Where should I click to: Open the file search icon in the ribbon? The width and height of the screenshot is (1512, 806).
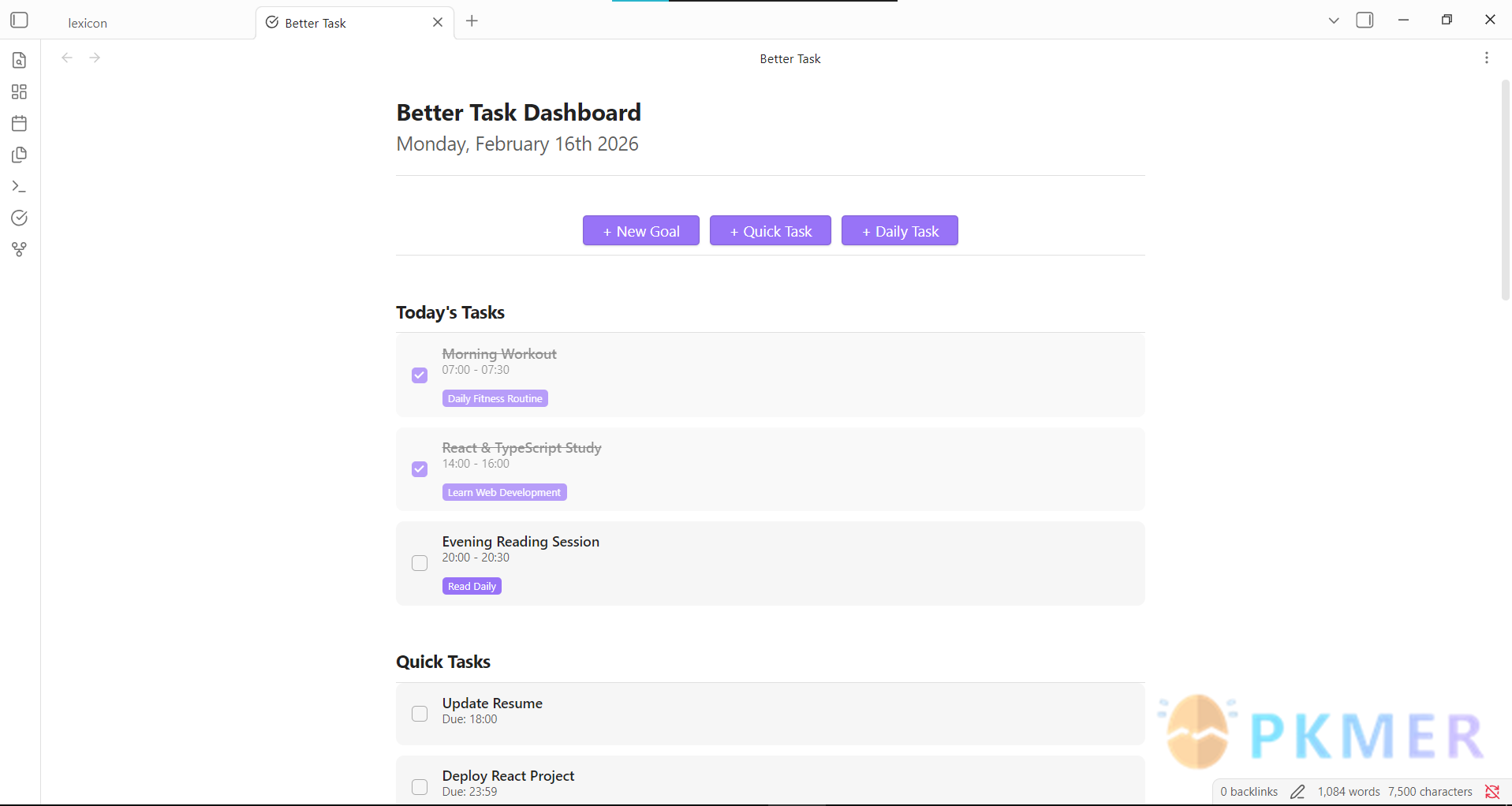(x=20, y=60)
